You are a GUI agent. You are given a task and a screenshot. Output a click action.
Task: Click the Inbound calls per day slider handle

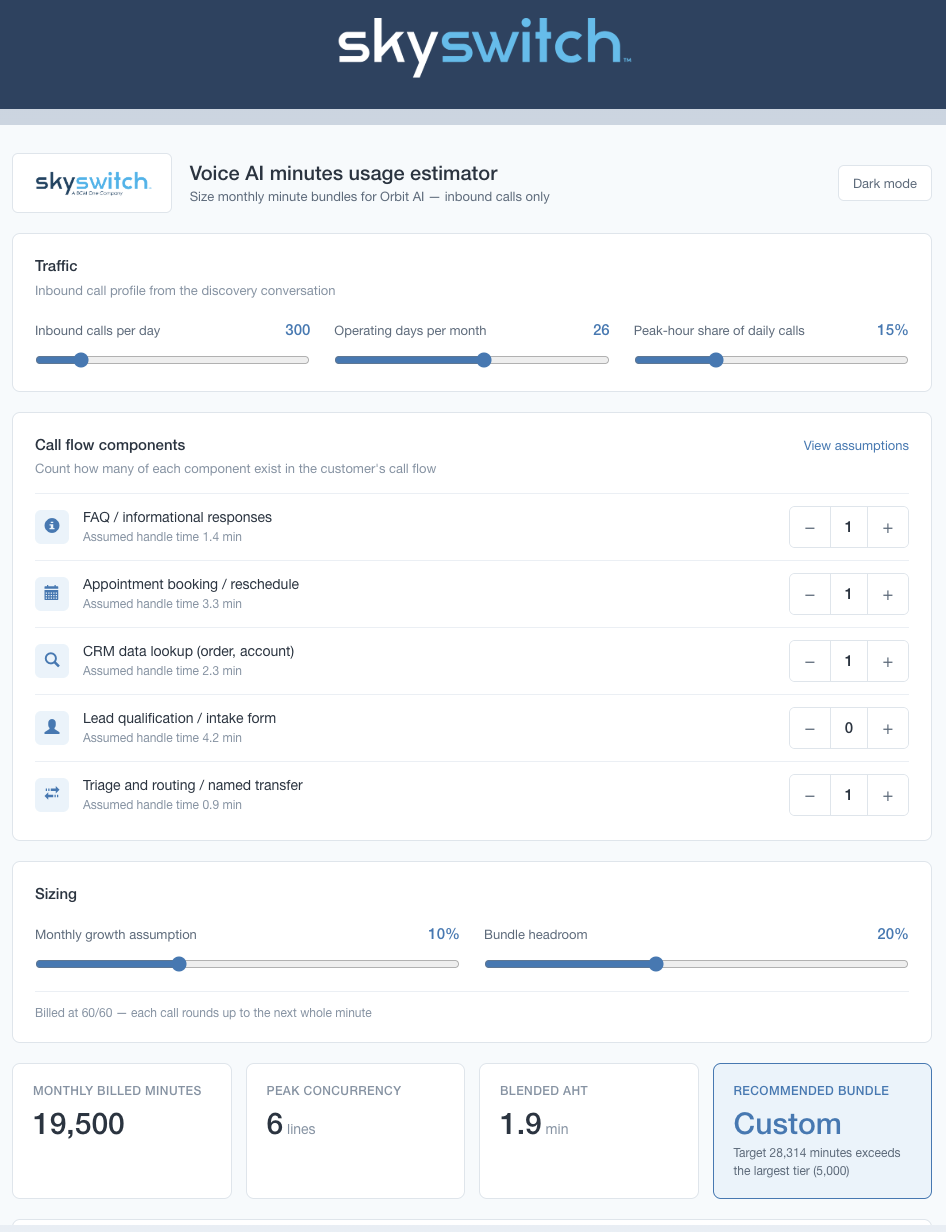tap(81, 360)
